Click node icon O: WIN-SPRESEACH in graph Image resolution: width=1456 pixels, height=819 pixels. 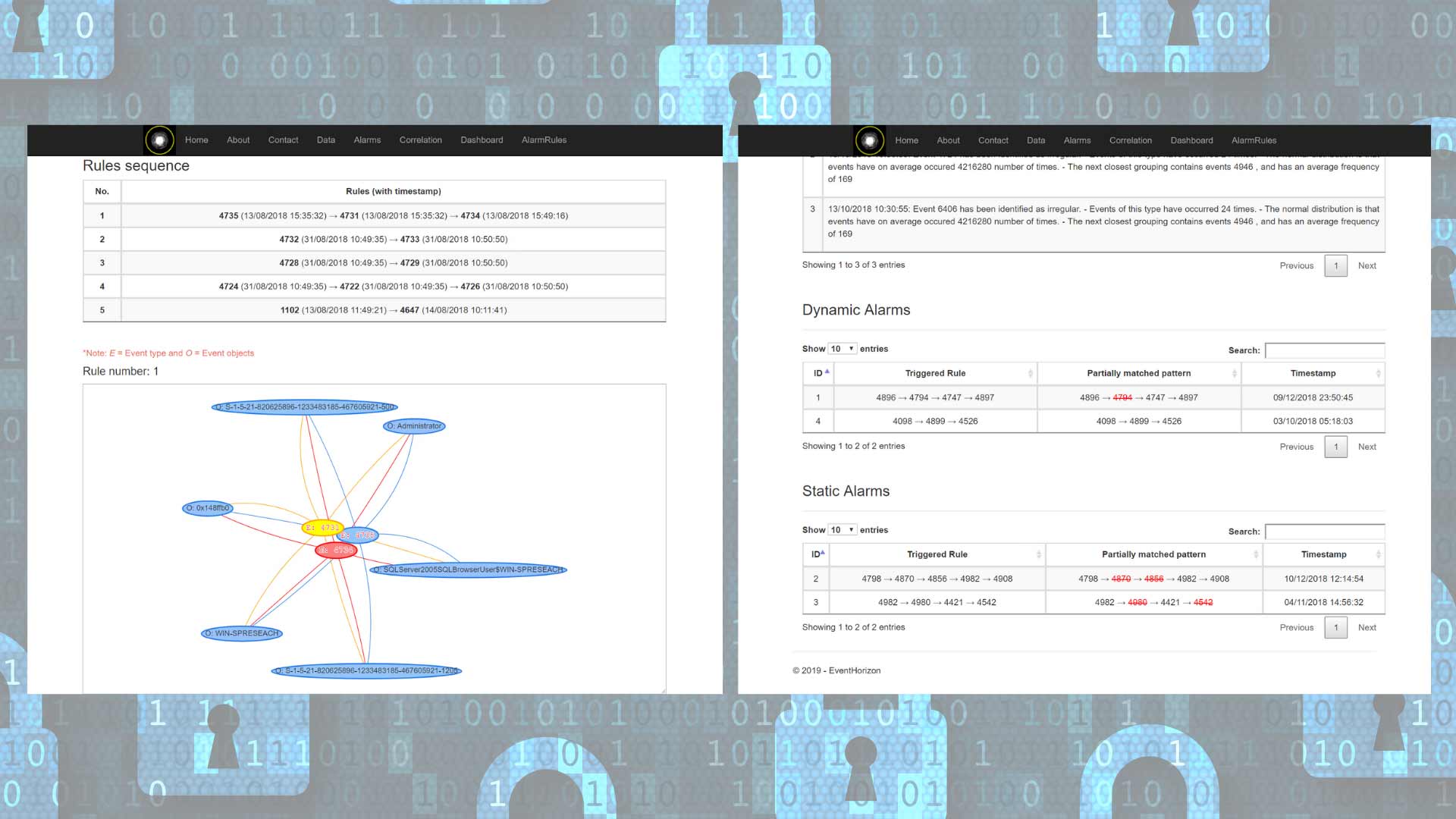(244, 632)
